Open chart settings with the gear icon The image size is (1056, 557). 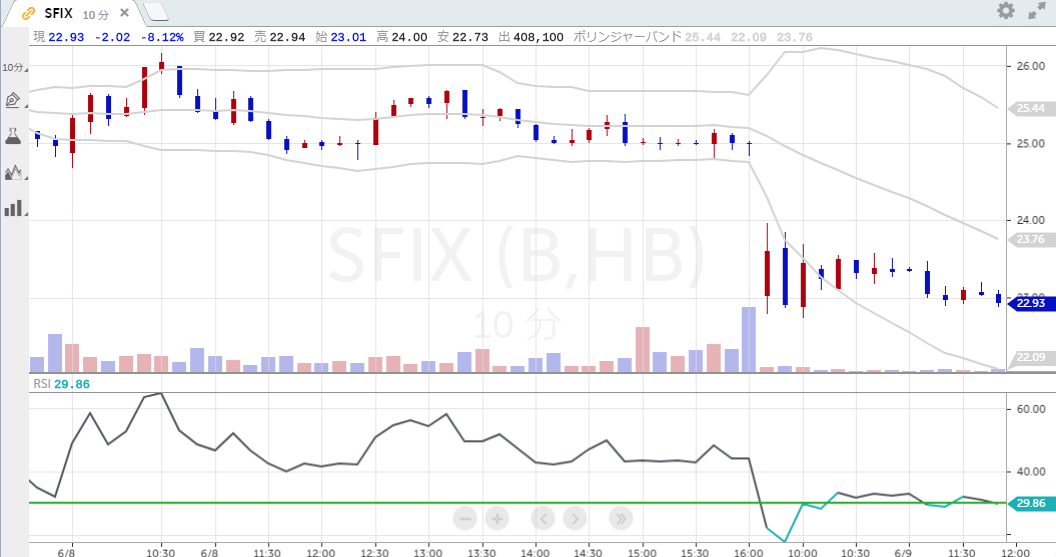click(1006, 11)
